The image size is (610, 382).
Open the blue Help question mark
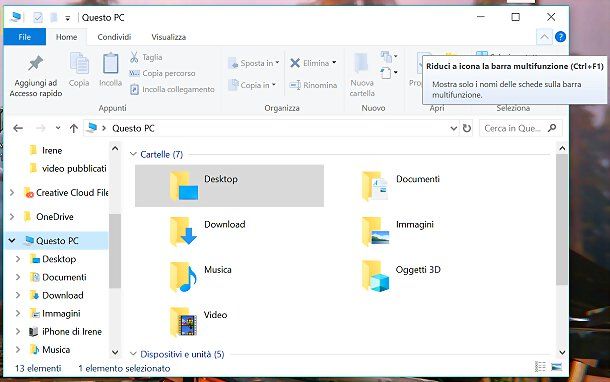click(x=561, y=37)
